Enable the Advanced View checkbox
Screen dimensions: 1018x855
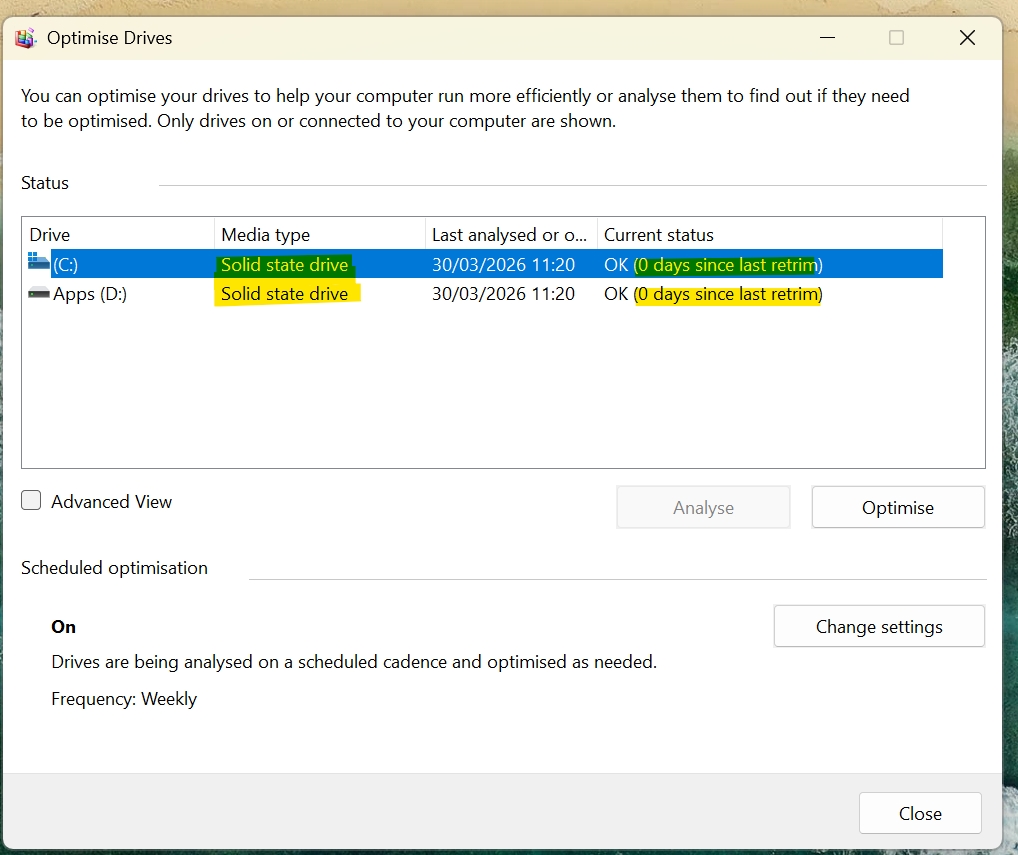(x=32, y=502)
